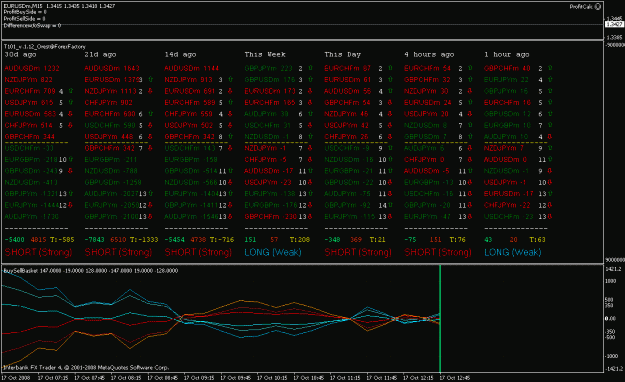Click the "DifferencetoSwap = 0" text
This screenshot has width=625, height=382.
click(x=32, y=26)
